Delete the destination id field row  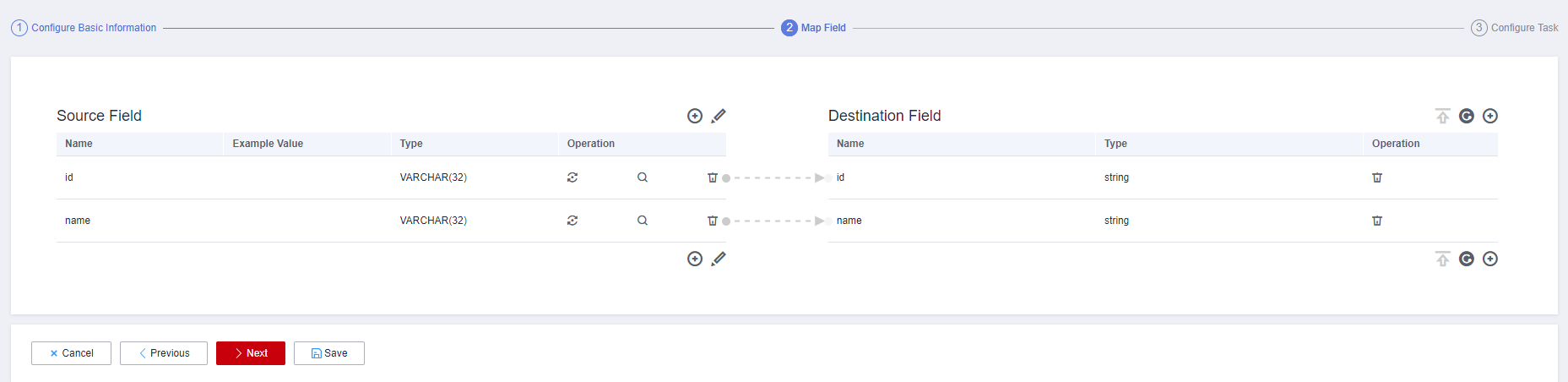click(x=1377, y=177)
